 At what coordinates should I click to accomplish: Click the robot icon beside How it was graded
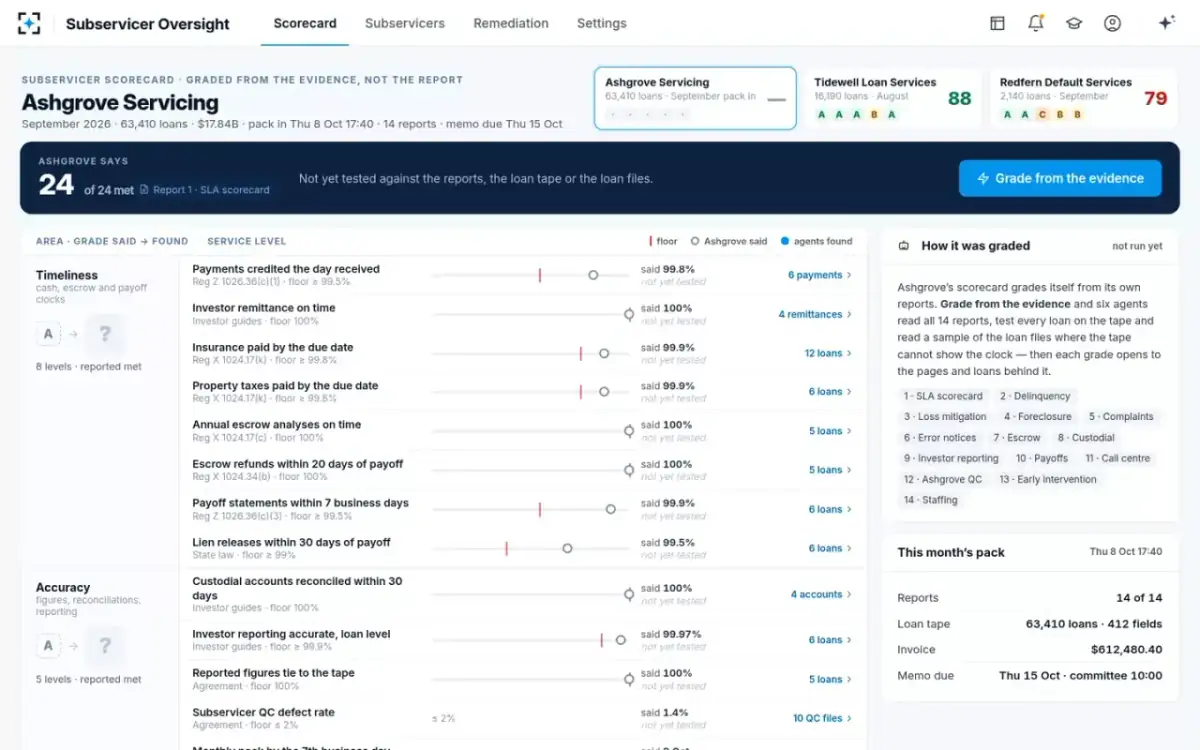(x=904, y=246)
